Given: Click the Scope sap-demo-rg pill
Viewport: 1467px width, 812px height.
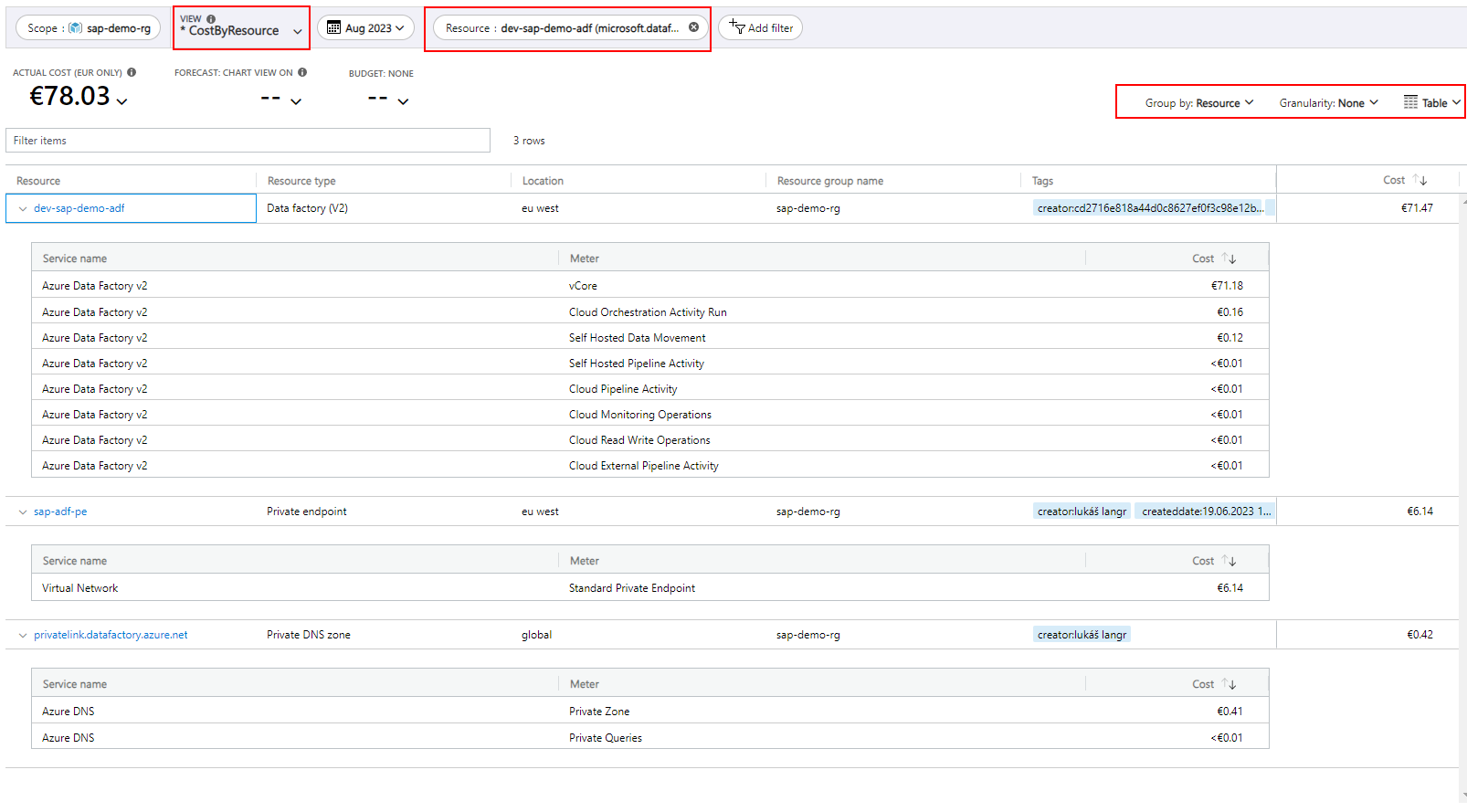Looking at the screenshot, I should (x=89, y=27).
